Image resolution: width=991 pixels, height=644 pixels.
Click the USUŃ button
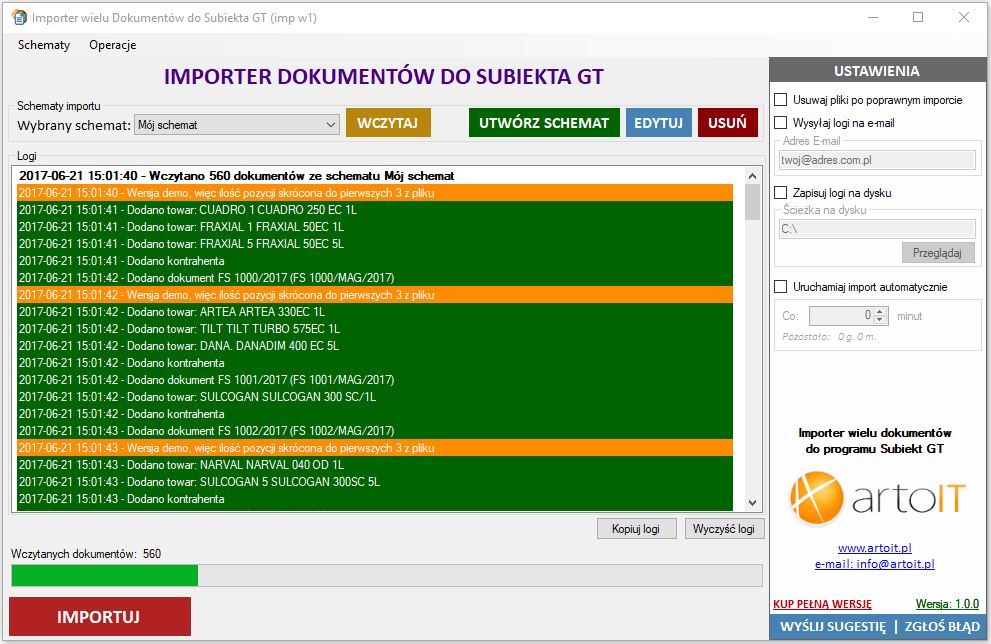[x=727, y=123]
